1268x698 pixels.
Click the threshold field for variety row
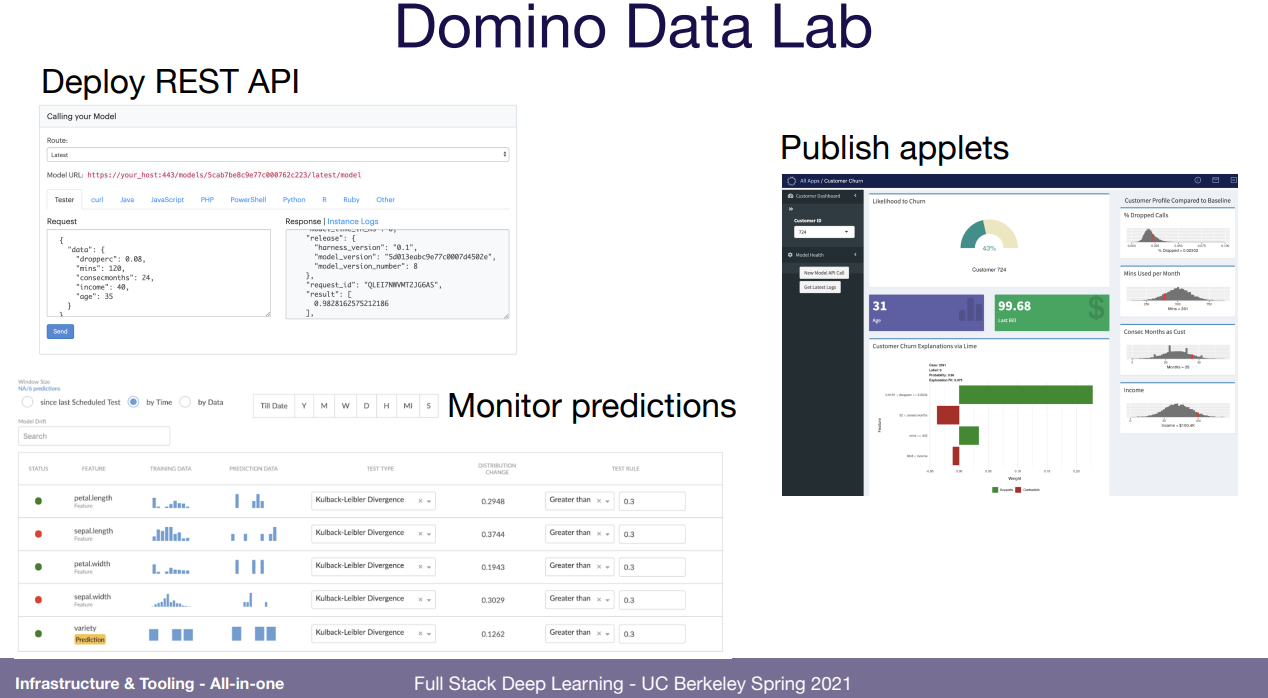652,634
